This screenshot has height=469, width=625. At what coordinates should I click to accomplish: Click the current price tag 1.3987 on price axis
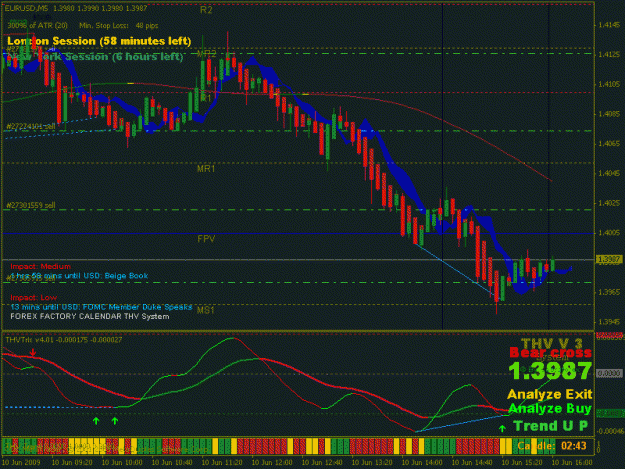click(609, 260)
